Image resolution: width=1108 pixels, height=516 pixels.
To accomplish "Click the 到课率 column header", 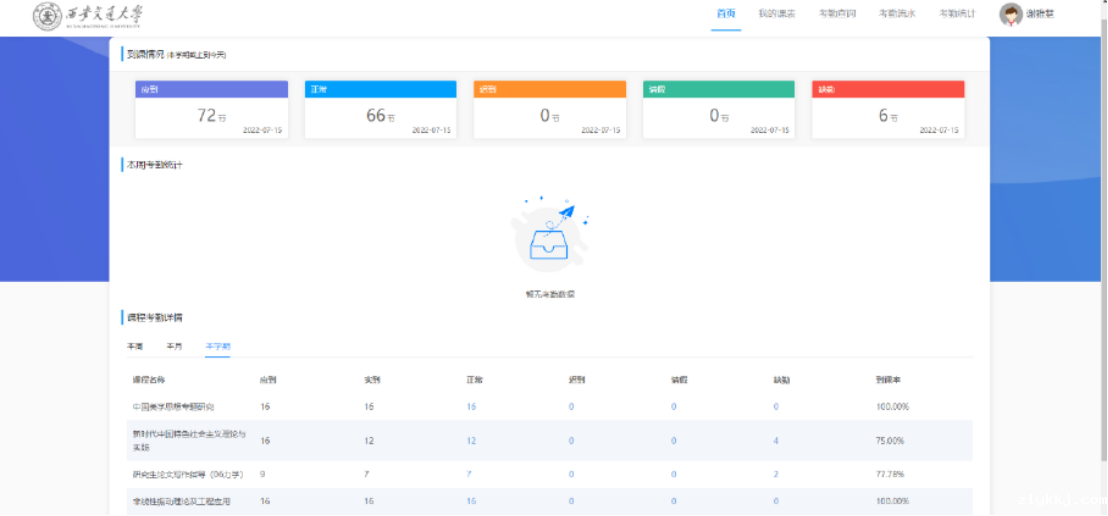I will [x=888, y=380].
